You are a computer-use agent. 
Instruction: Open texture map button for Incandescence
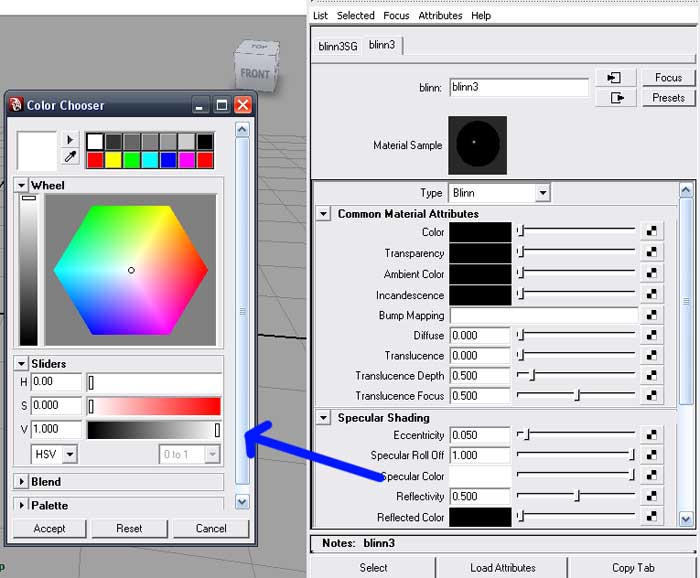point(651,294)
